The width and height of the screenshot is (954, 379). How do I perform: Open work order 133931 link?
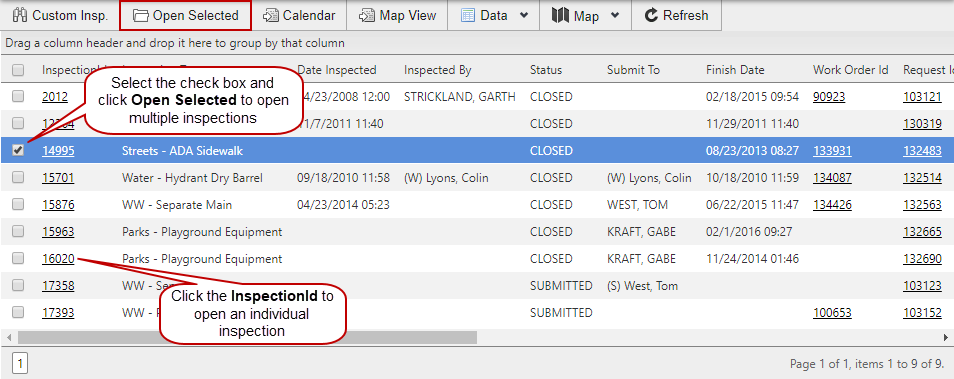point(832,150)
